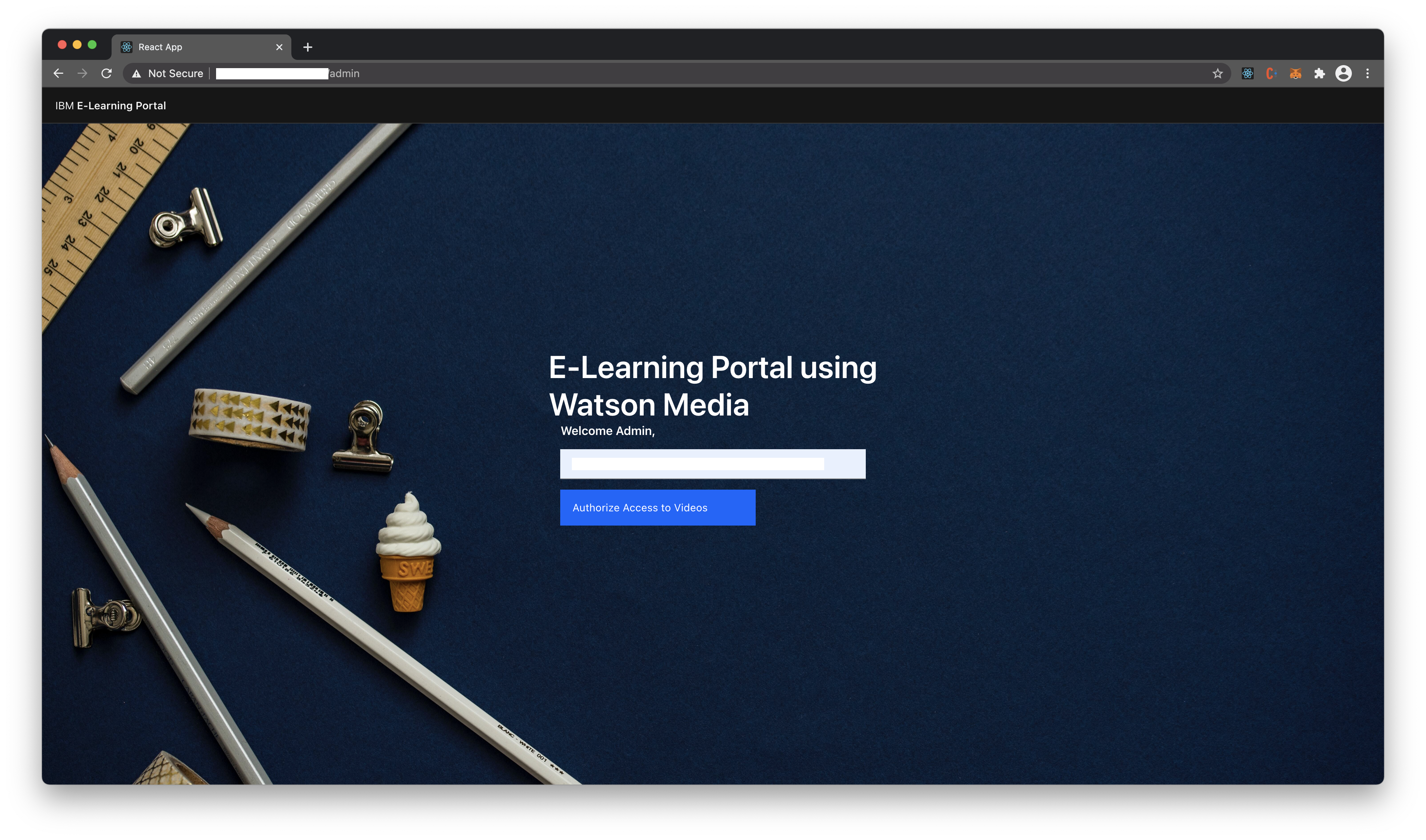Image resolution: width=1426 pixels, height=840 pixels.
Task: Open the React Developer Tools extension
Action: [1248, 74]
